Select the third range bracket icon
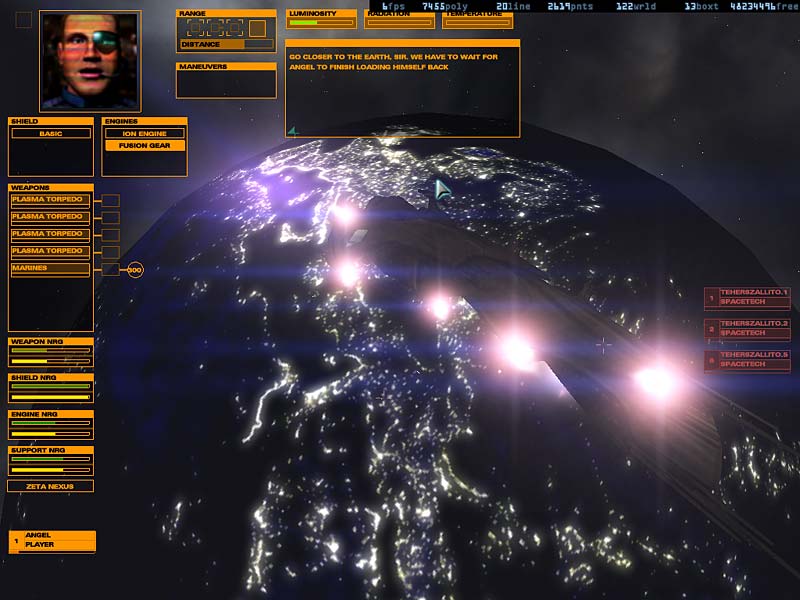 [x=236, y=28]
